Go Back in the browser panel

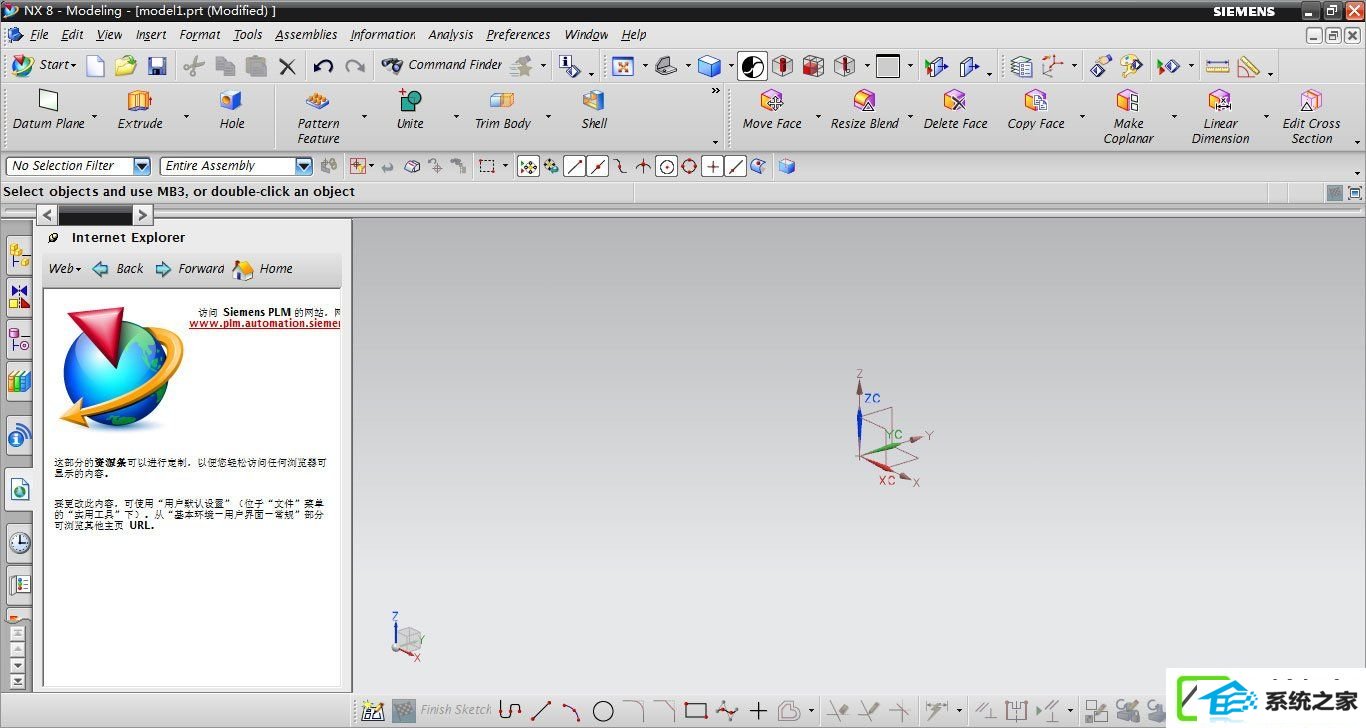pos(118,269)
